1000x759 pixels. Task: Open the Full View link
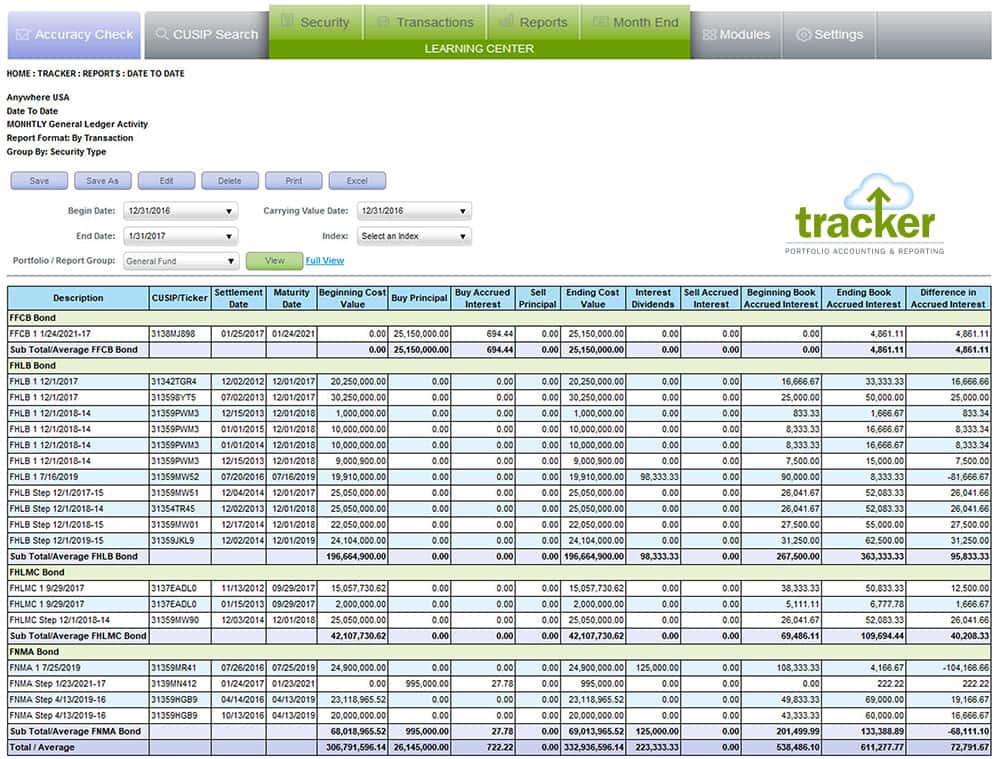[324, 261]
